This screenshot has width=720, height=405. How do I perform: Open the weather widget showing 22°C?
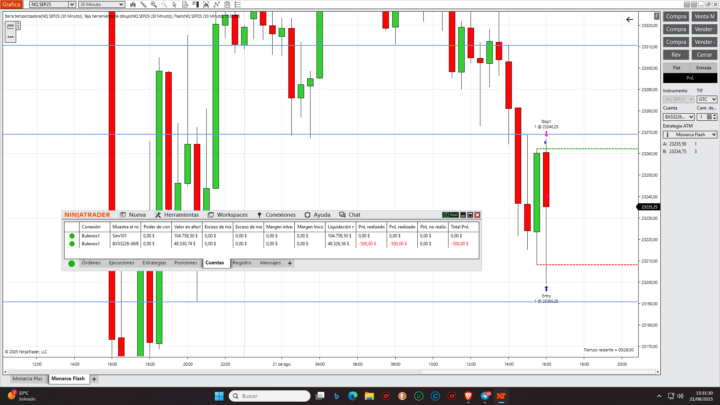point(22,396)
